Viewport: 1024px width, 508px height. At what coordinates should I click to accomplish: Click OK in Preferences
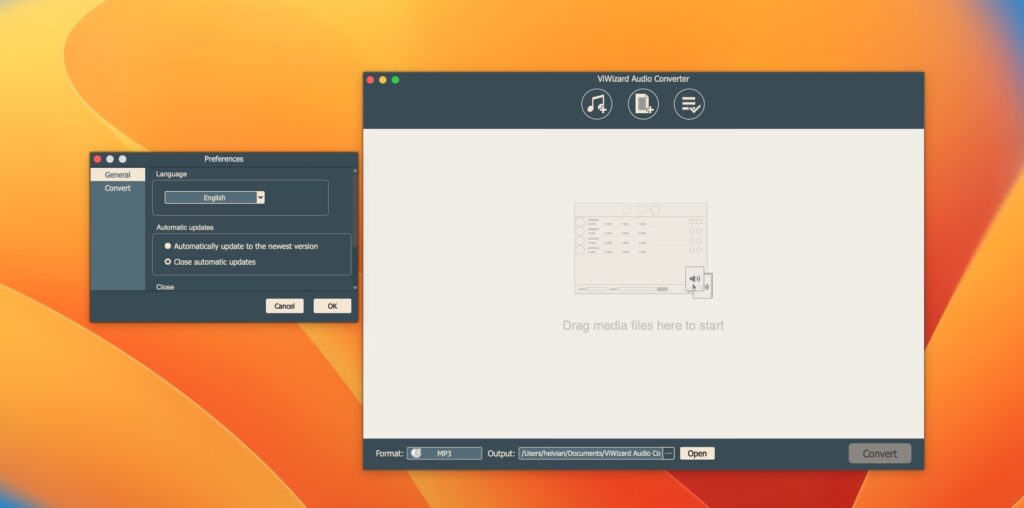(x=332, y=306)
